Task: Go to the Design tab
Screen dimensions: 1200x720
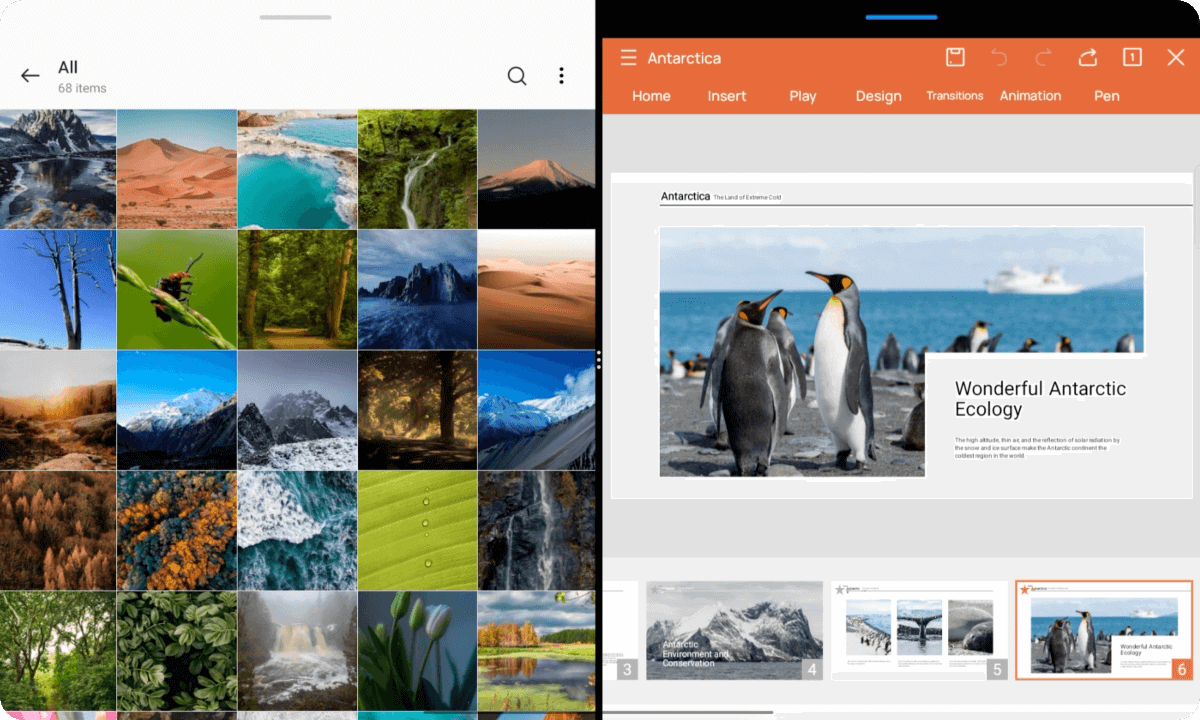Action: 878,96
